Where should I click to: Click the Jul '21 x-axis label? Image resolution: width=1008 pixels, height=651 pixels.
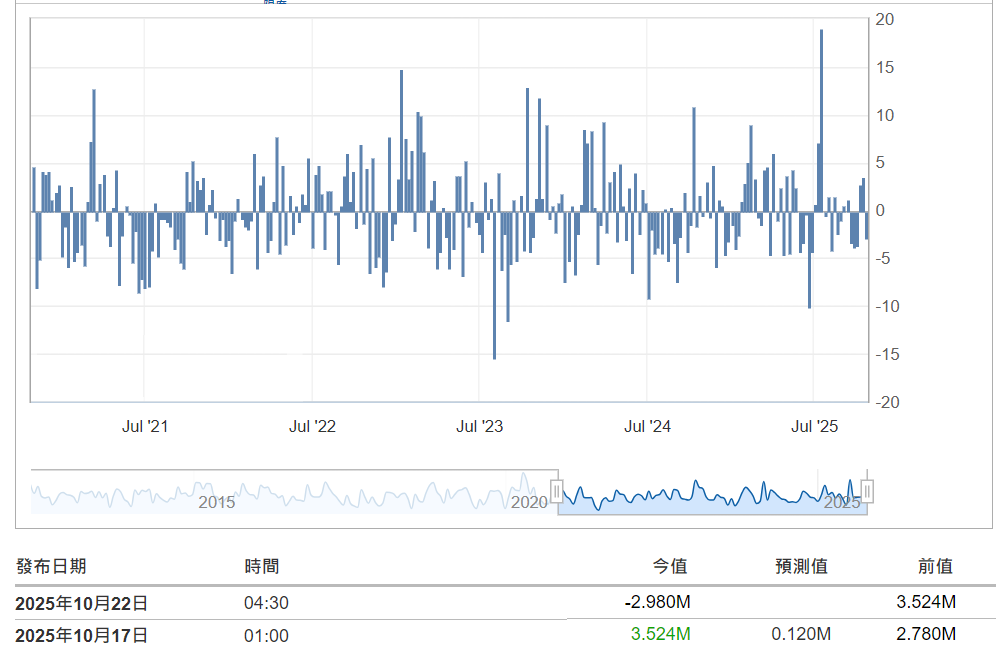coord(145,427)
